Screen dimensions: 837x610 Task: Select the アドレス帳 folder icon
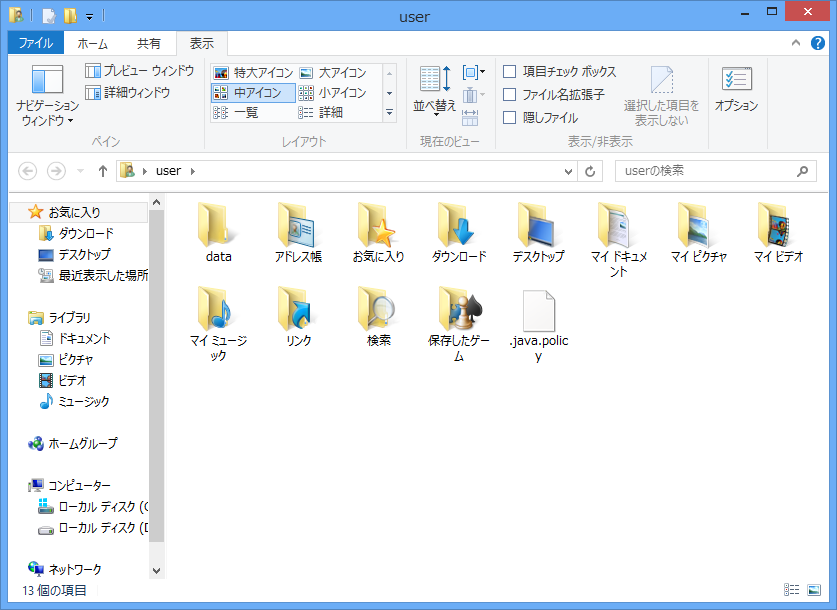point(298,233)
